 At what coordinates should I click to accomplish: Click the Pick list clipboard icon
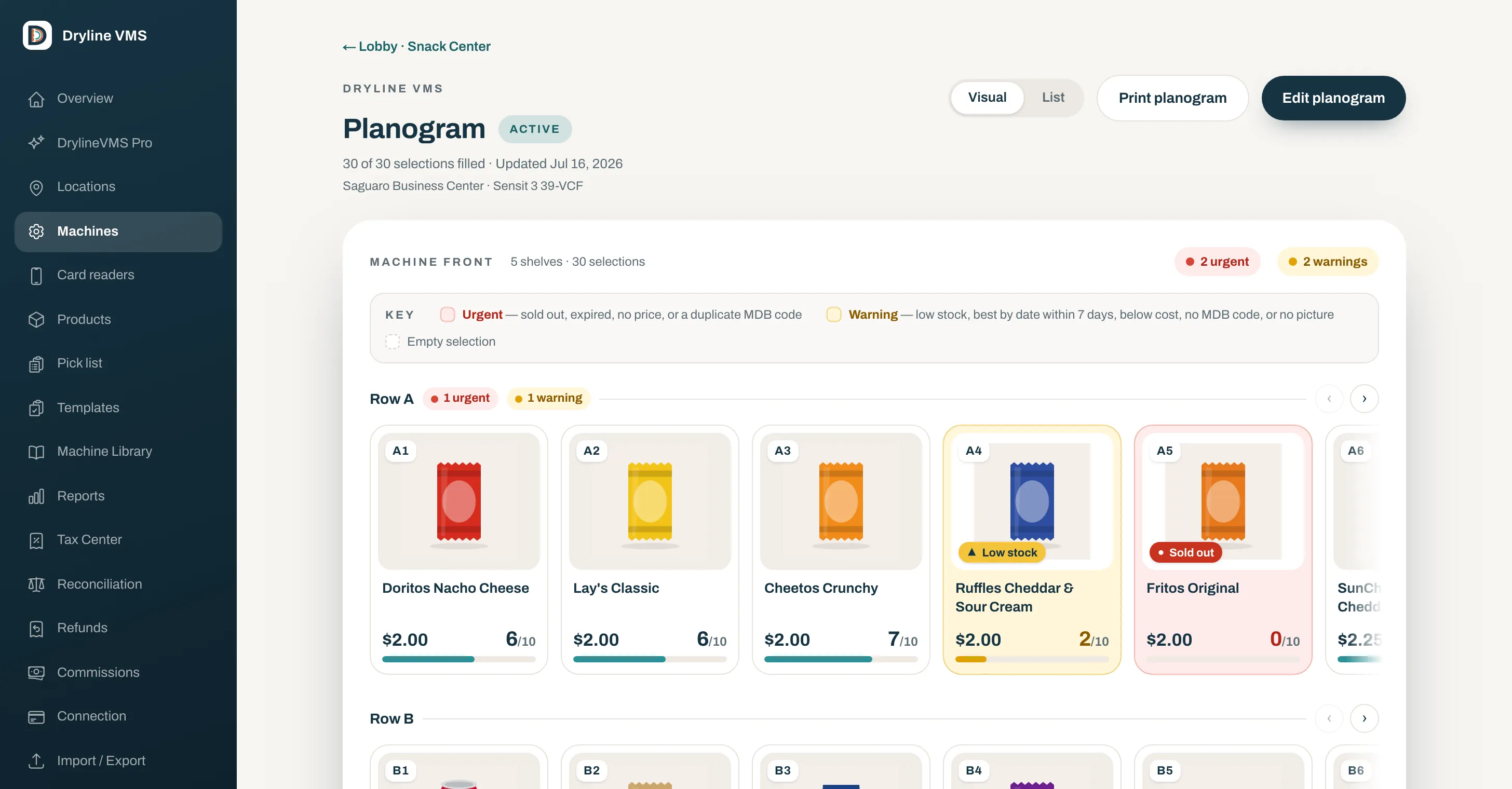click(x=36, y=364)
